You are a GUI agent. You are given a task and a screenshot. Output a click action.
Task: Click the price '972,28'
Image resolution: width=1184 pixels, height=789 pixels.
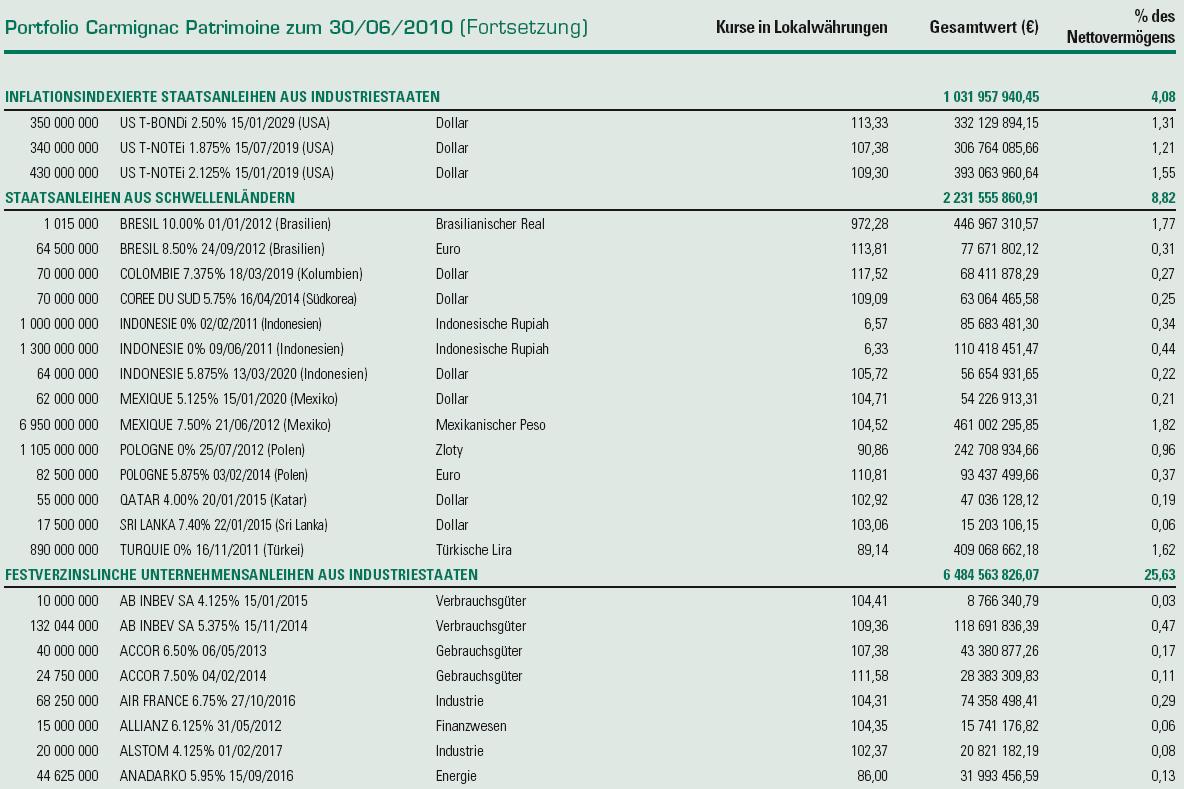[x=869, y=224]
